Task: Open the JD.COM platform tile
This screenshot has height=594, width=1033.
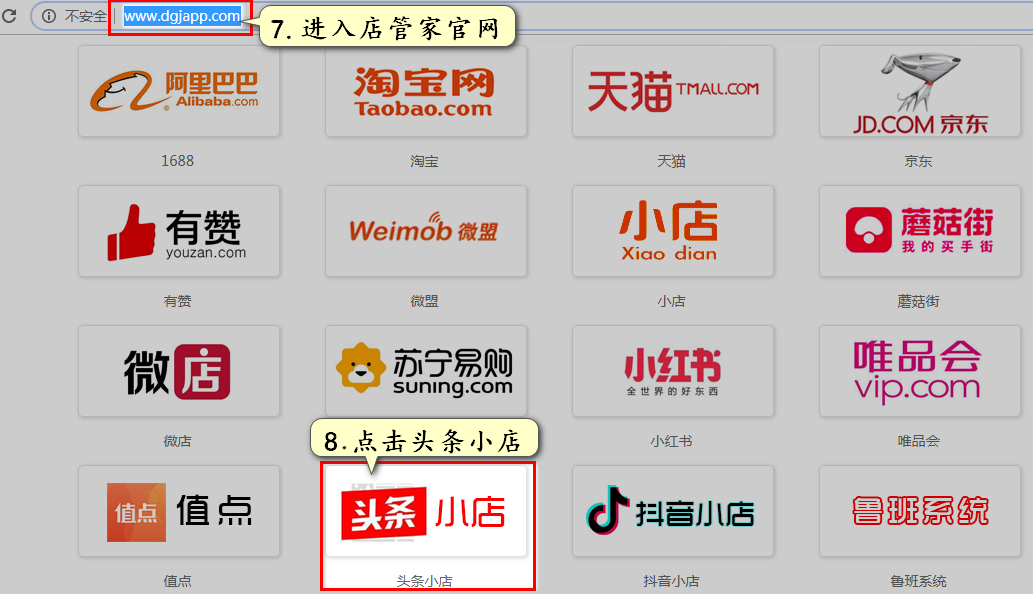Action: [x=920, y=91]
